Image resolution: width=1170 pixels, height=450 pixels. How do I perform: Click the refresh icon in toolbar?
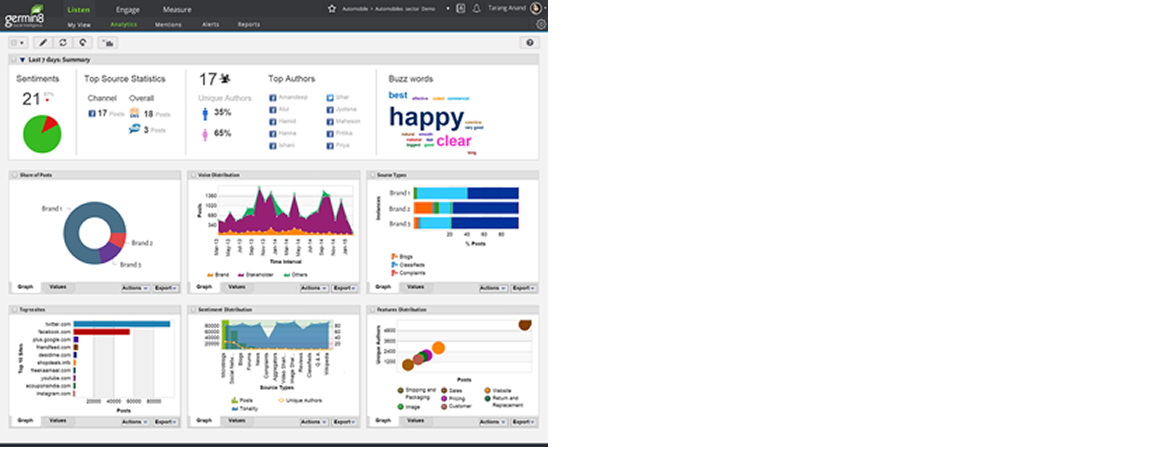(x=63, y=43)
